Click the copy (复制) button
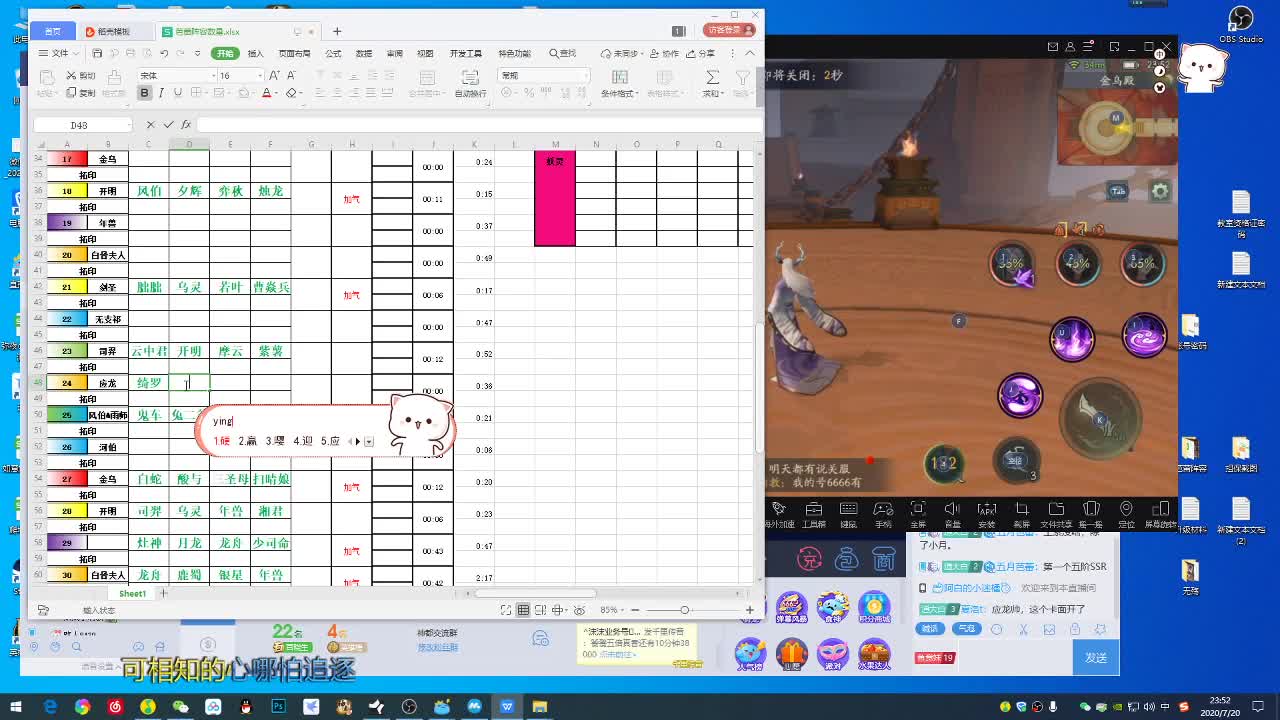 (80, 93)
